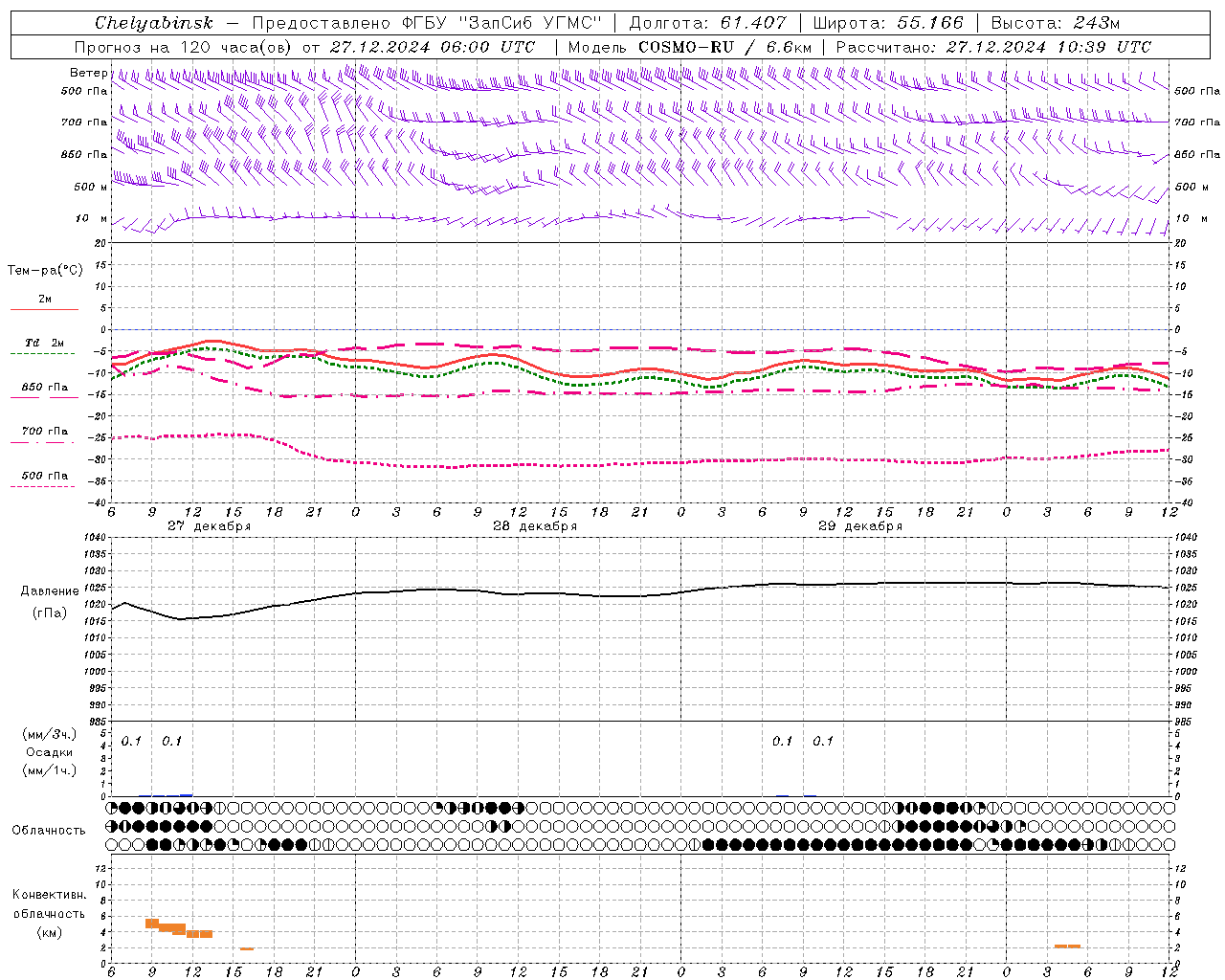Click the 'Давление' pressure panel label

coord(50,591)
